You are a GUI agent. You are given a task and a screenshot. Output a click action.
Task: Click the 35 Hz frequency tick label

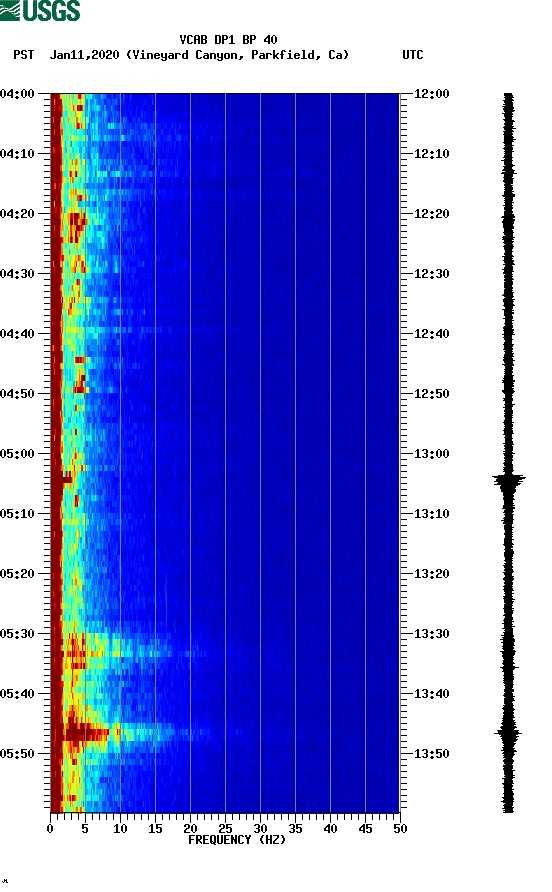[295, 829]
